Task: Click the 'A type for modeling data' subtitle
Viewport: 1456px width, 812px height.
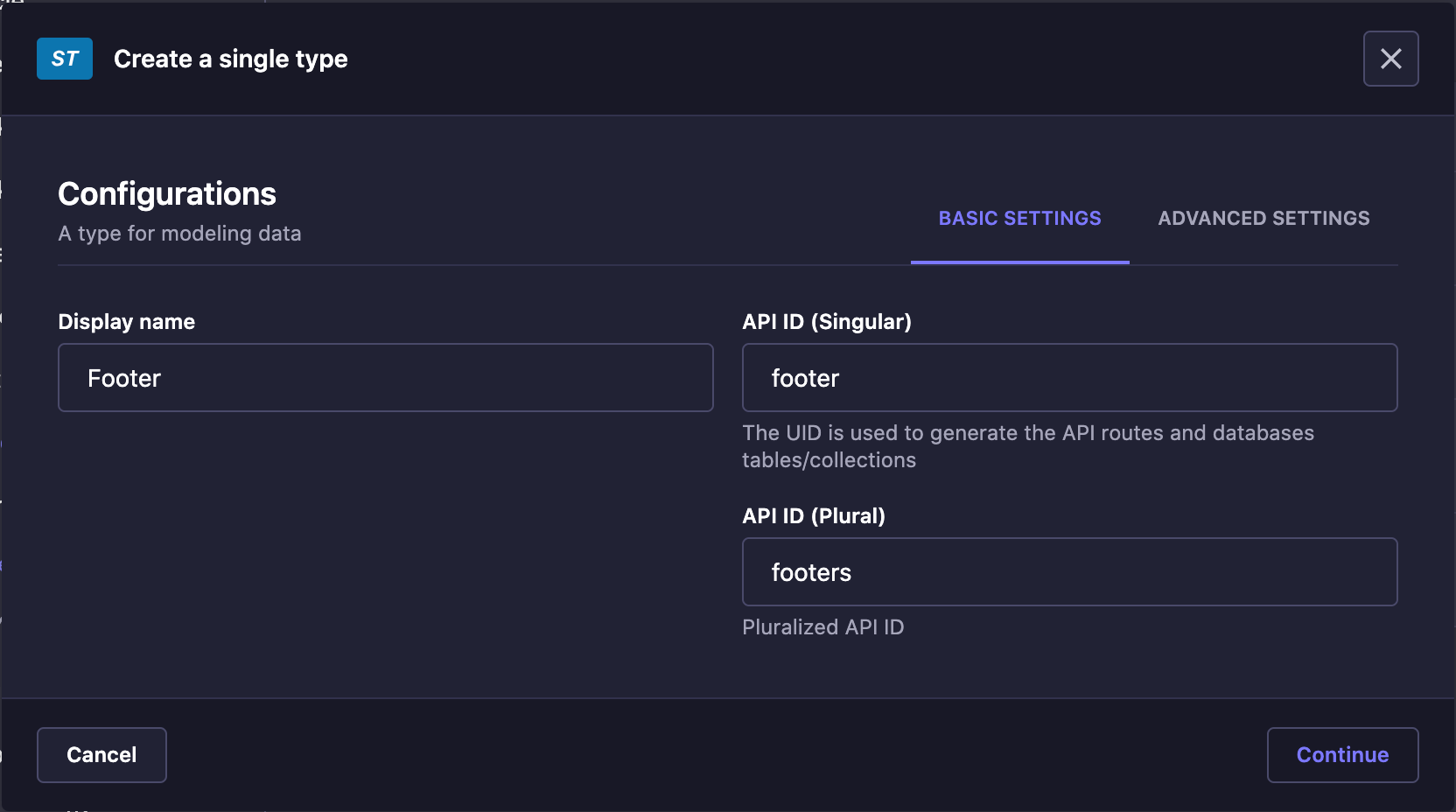Action: point(179,234)
